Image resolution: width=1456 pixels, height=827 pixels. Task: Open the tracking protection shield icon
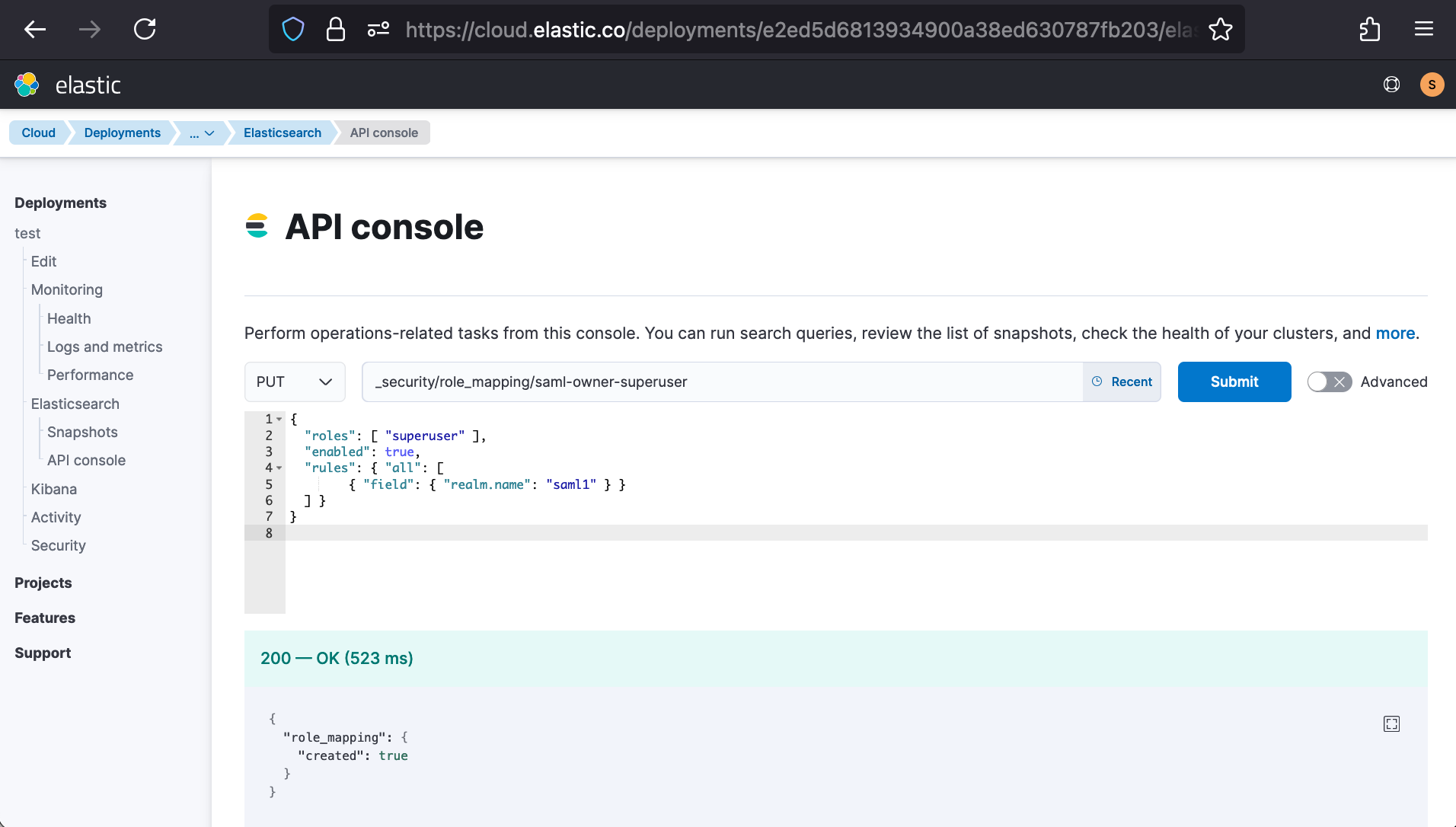pyautogui.click(x=293, y=30)
